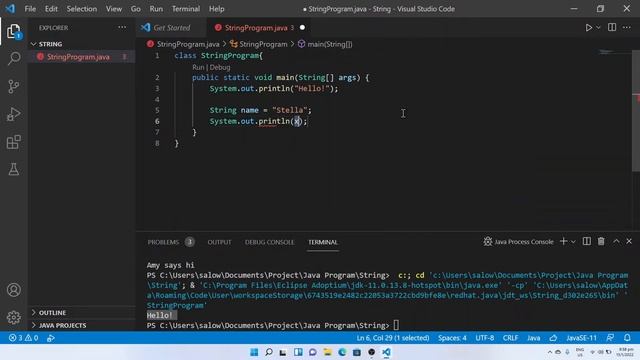The width and height of the screenshot is (640, 360).
Task: Create a new terminal with plus icon
Action: 563,242
